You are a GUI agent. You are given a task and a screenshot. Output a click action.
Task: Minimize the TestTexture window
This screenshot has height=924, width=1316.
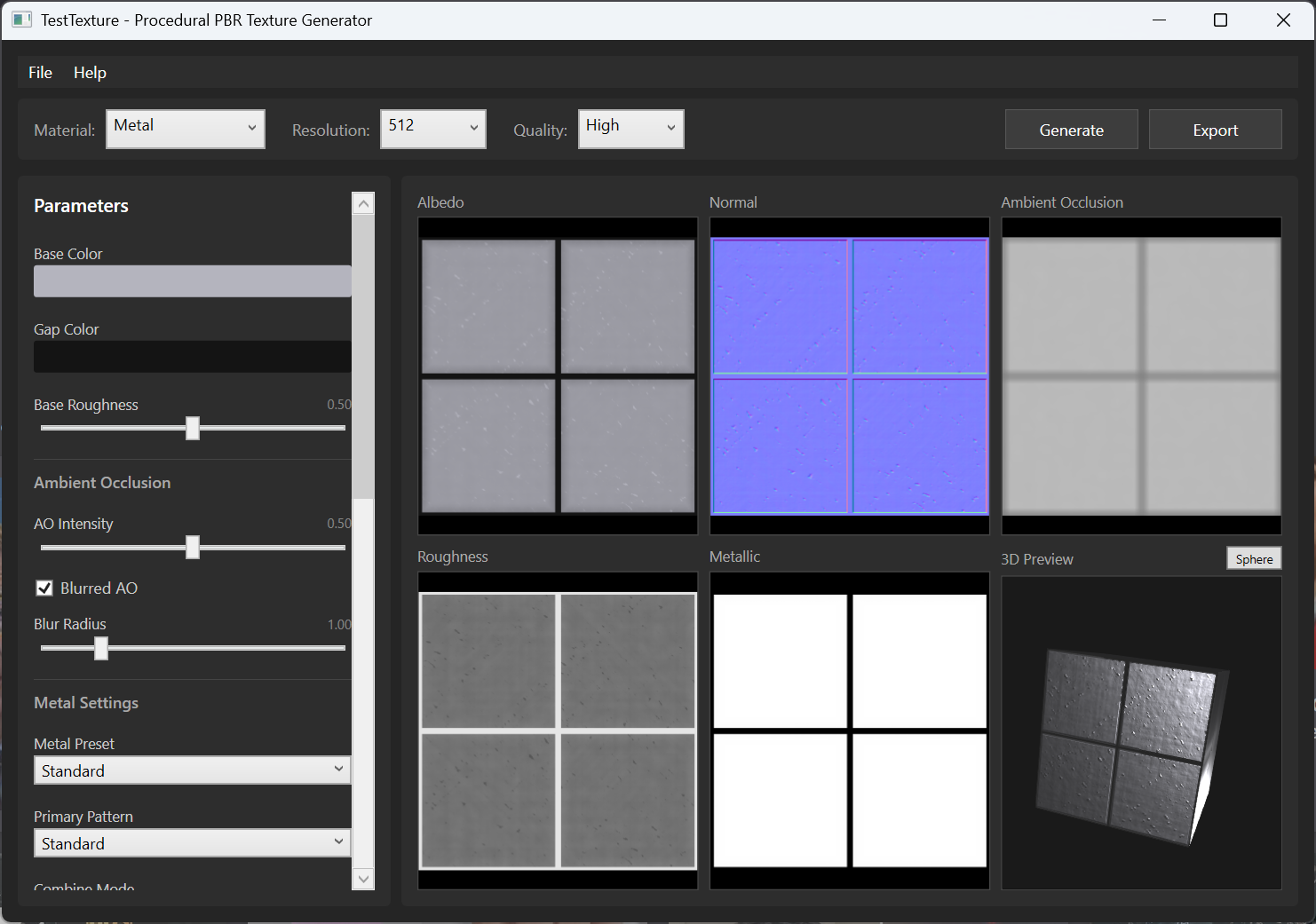1159,20
